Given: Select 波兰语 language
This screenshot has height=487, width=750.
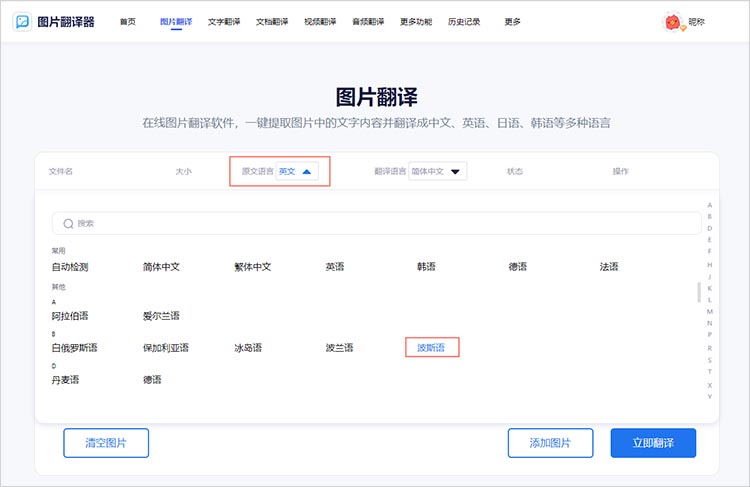Looking at the screenshot, I should tap(339, 348).
